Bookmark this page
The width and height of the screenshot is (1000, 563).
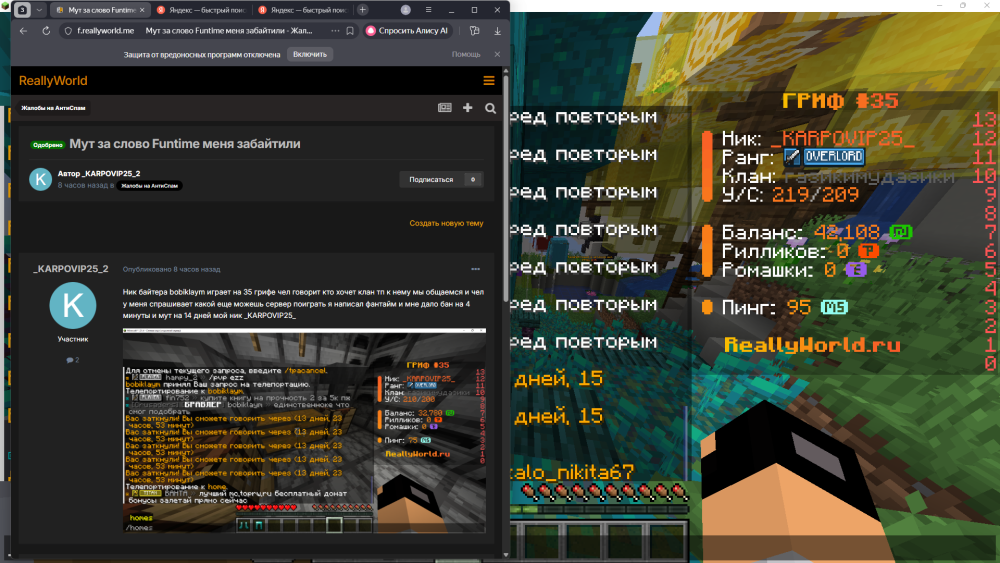point(350,31)
